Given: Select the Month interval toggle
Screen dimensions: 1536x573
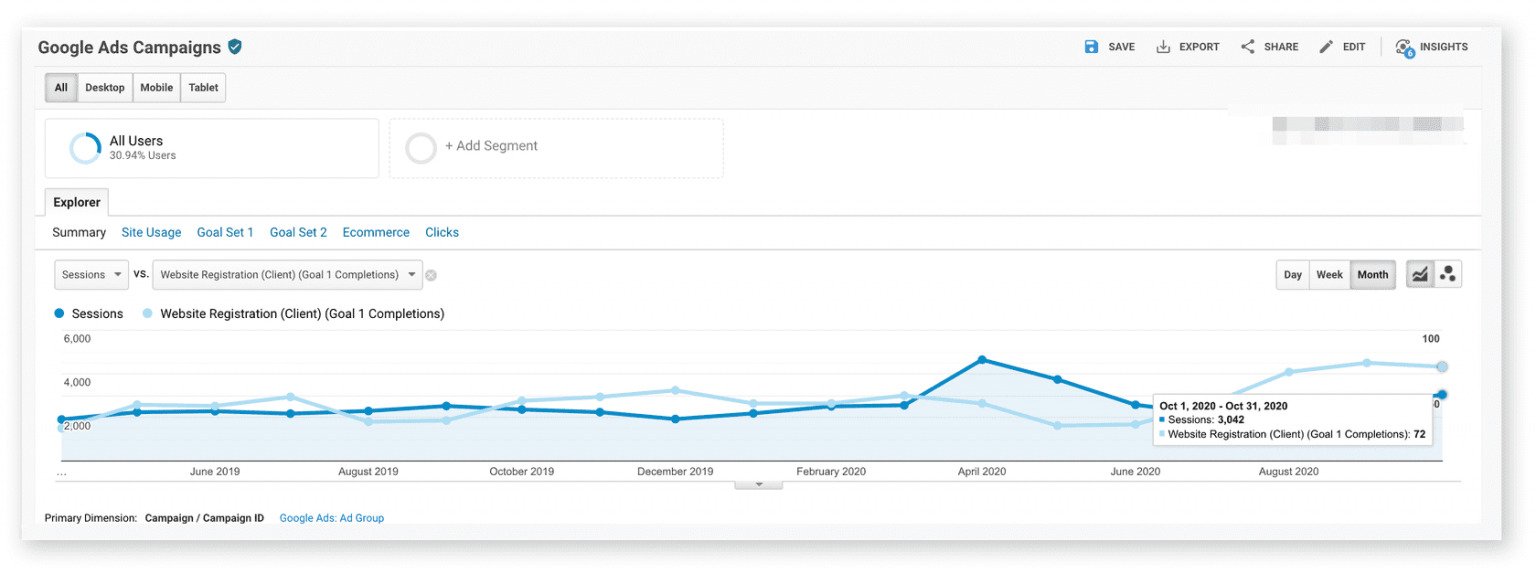Looking at the screenshot, I should 1373,275.
